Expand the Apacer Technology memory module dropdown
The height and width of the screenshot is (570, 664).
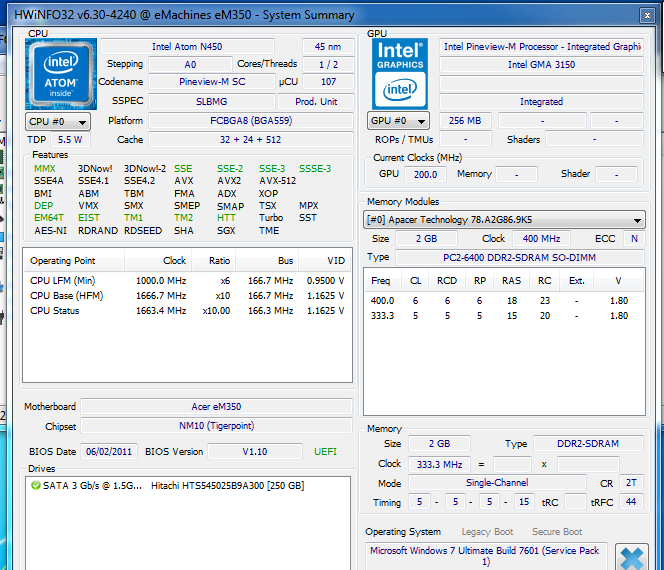[x=504, y=220]
